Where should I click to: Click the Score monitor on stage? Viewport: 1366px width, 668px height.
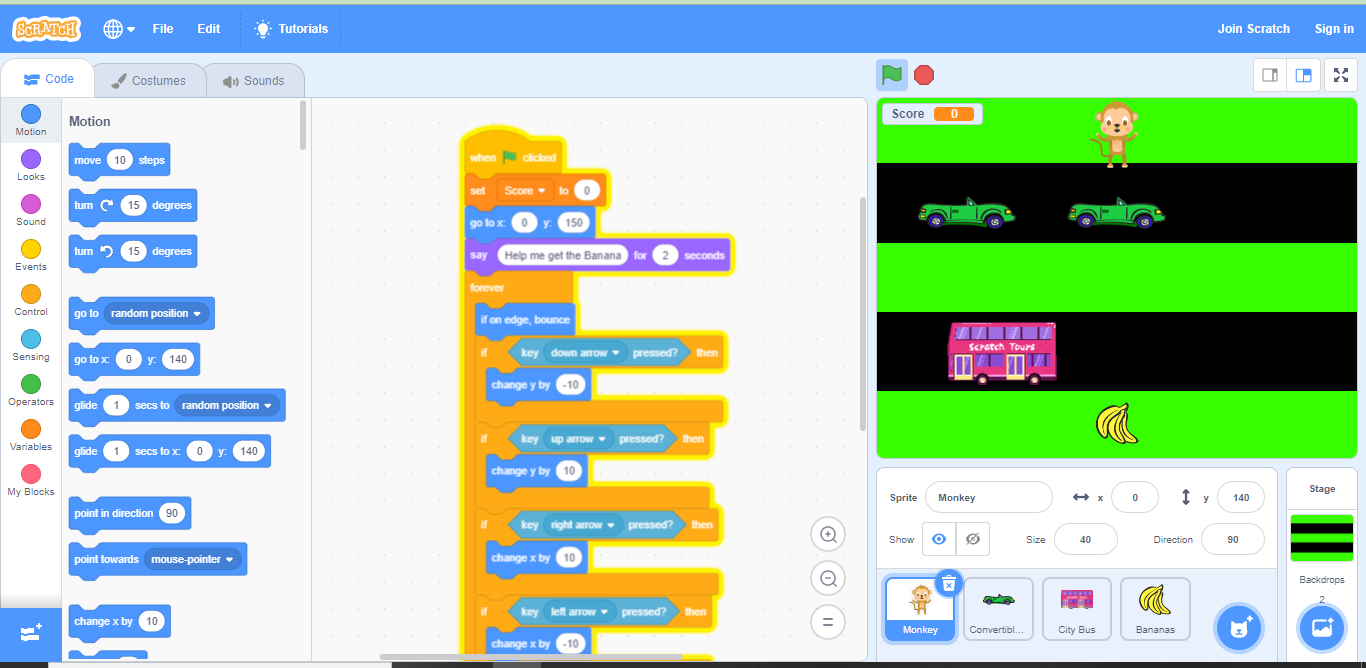[x=932, y=114]
